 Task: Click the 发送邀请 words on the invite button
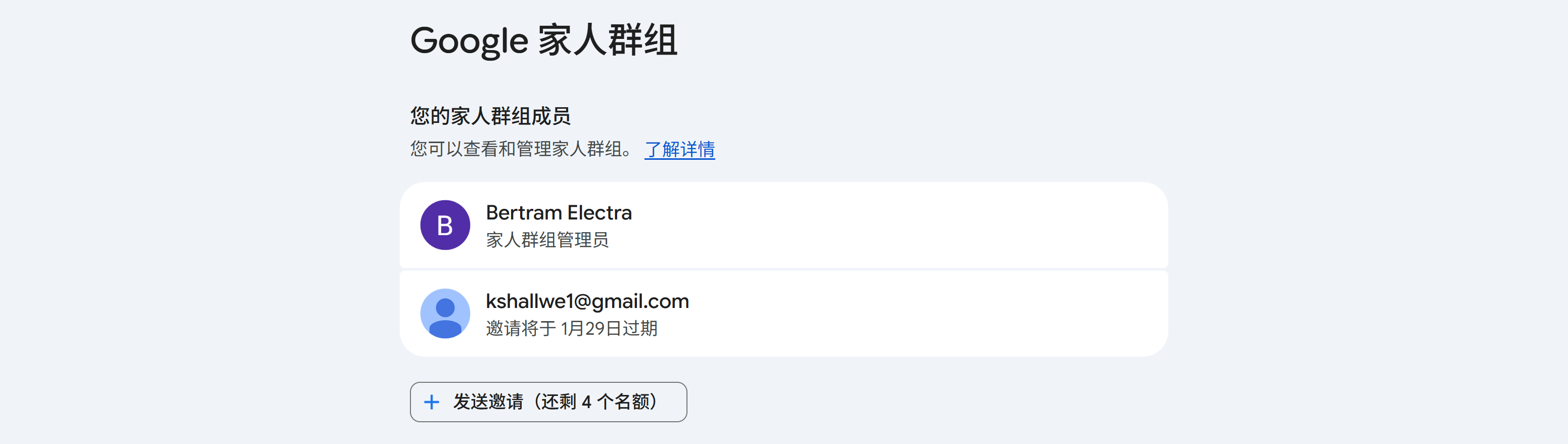pyautogui.click(x=488, y=402)
